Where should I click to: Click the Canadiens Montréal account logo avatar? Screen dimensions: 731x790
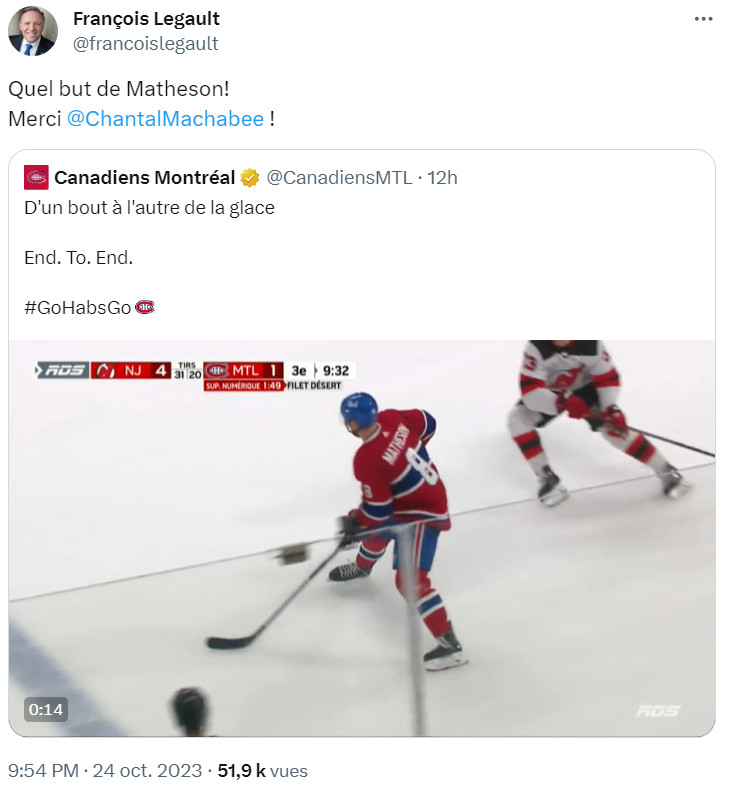tap(37, 178)
